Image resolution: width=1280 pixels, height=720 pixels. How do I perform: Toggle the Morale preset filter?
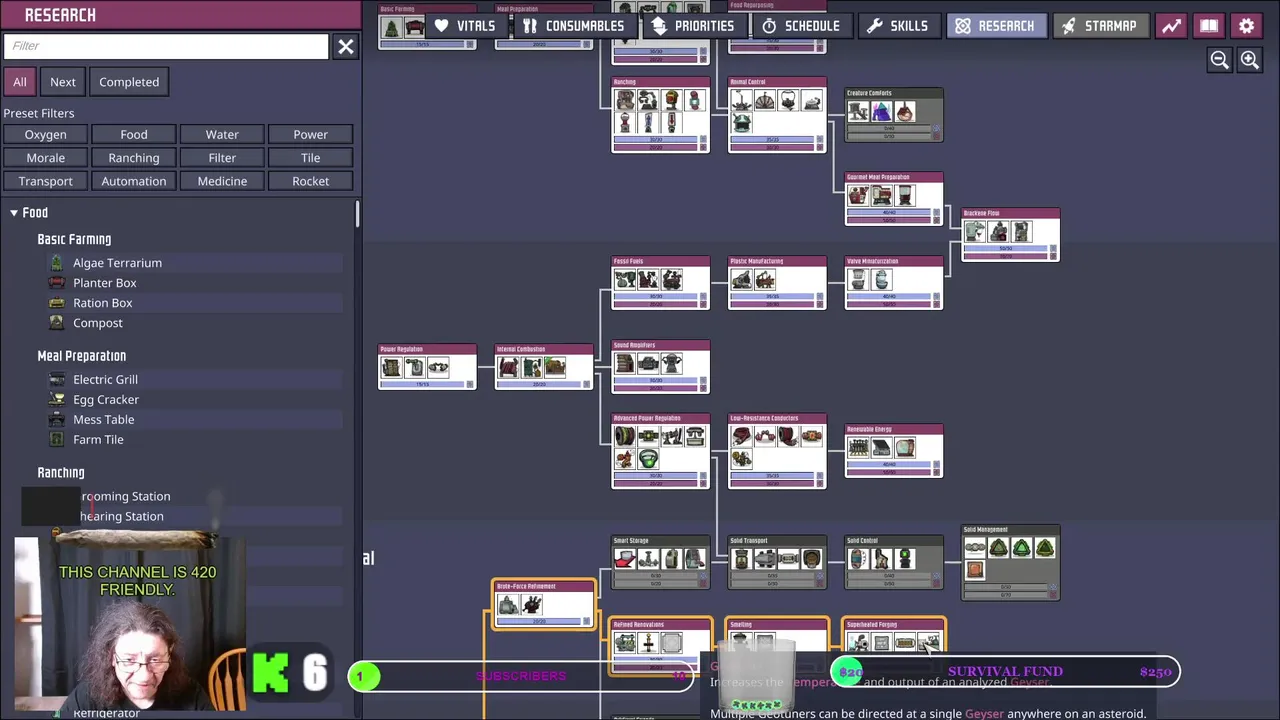pos(46,158)
